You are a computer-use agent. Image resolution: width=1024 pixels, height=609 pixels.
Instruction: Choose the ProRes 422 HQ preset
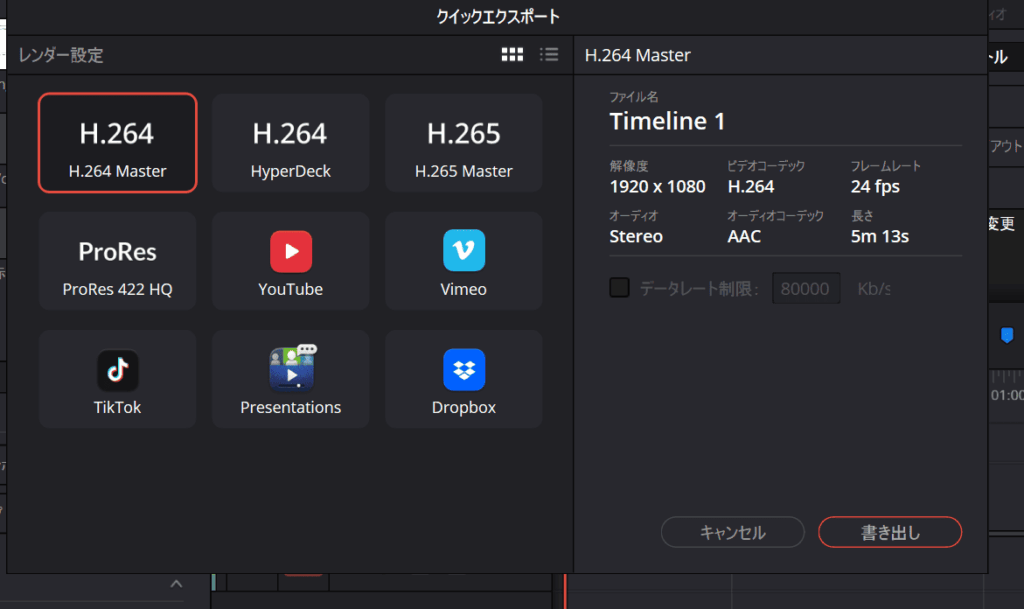tap(118, 261)
